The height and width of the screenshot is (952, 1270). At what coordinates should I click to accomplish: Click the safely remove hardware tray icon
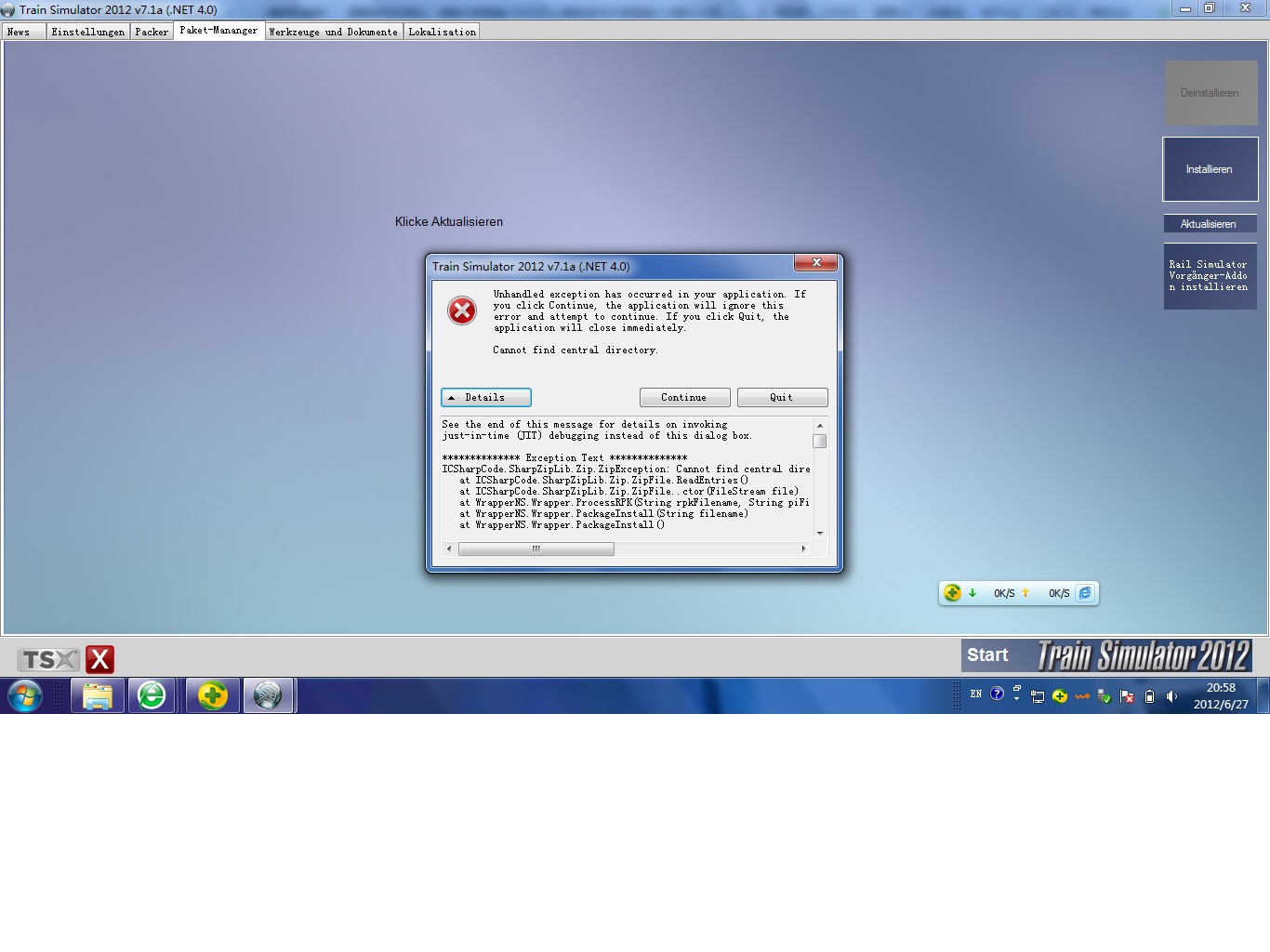click(x=1105, y=696)
